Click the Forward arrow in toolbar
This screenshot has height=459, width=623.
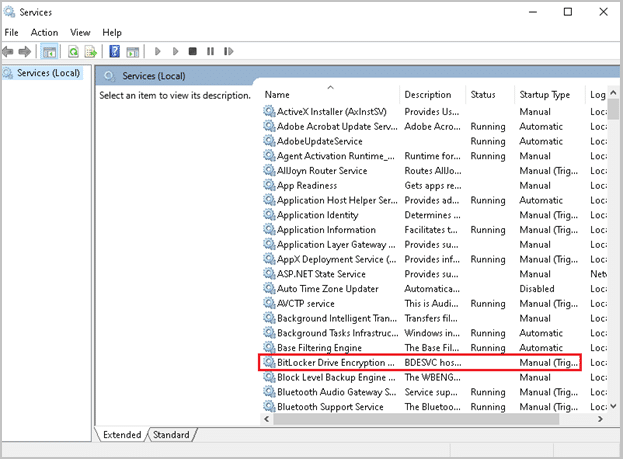click(x=24, y=51)
